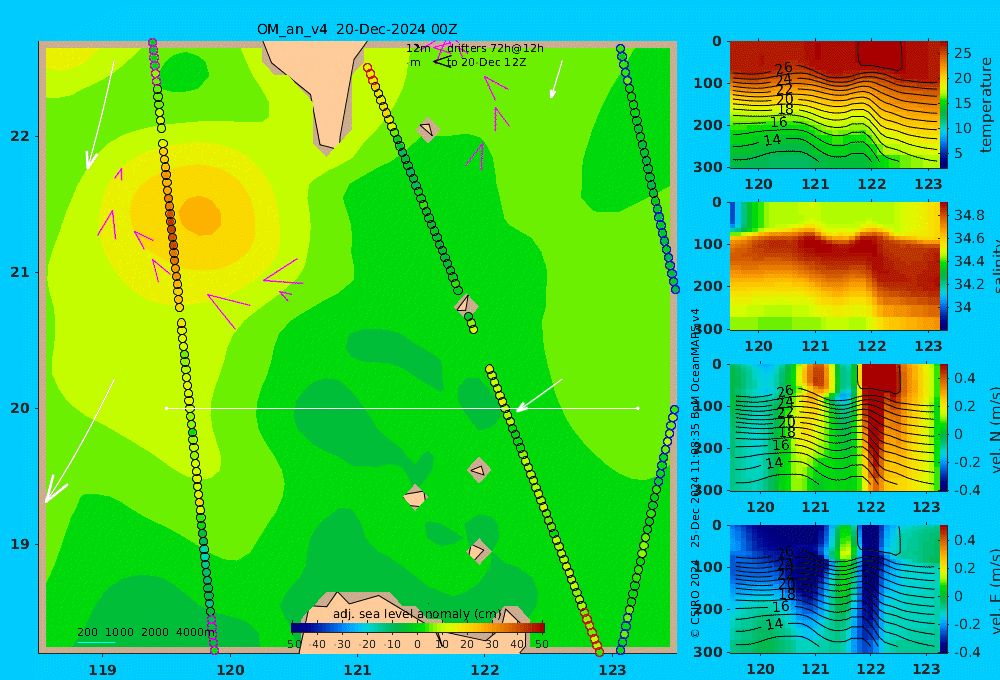Click the 'adj. sea level anomaly (cm)' label
This screenshot has width=1000, height=680.
tap(417, 614)
